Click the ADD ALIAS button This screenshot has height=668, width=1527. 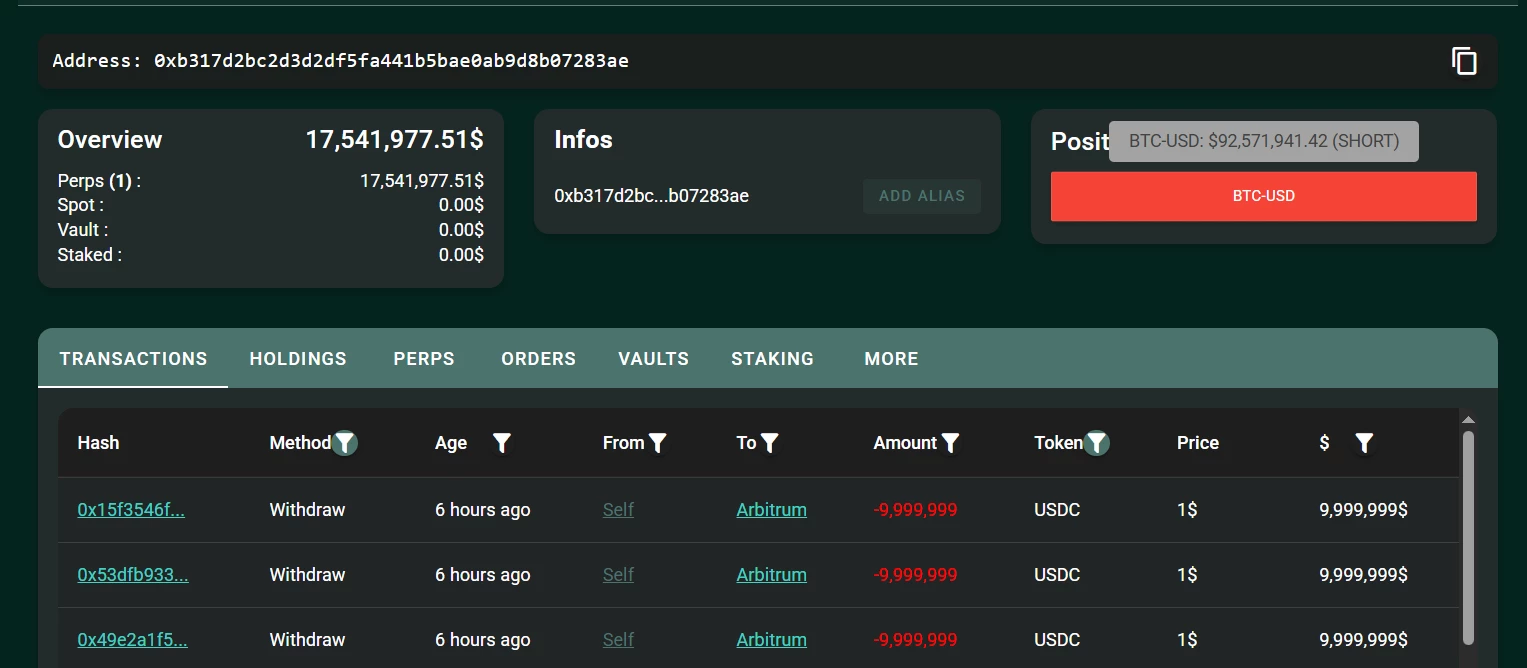pos(921,196)
